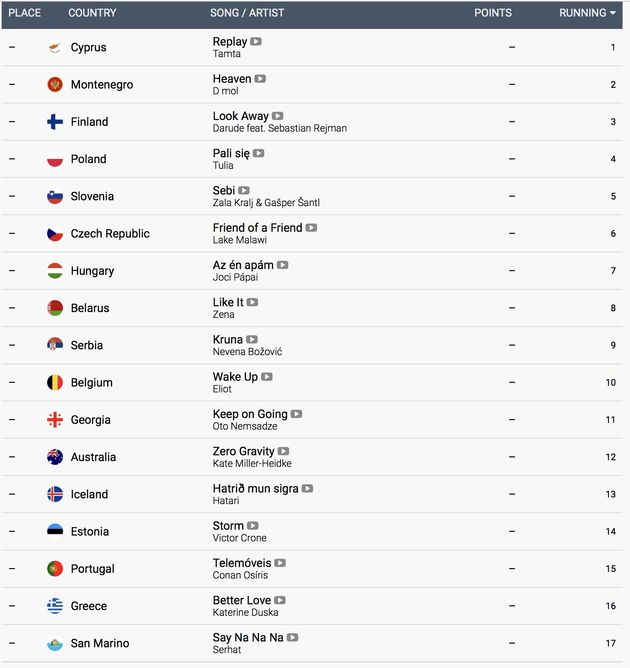
Task: Play the video for Replay by Tamta
Action: (x=256, y=42)
